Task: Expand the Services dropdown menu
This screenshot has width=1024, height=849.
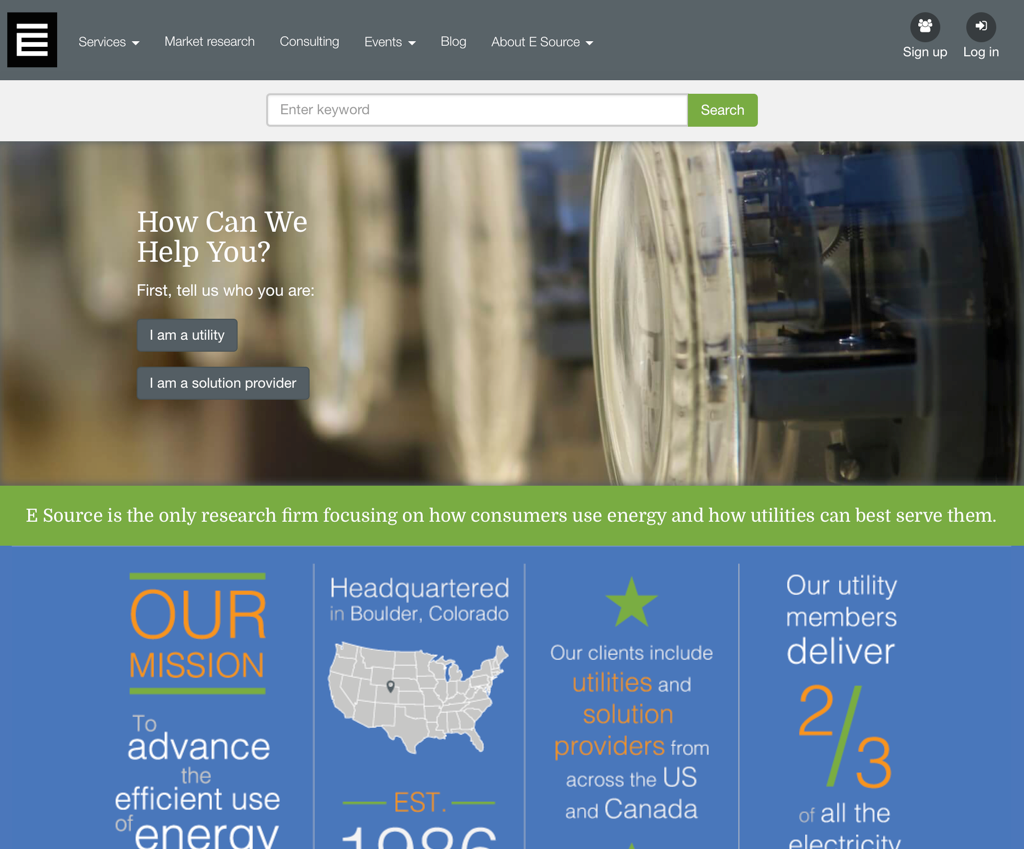Action: pyautogui.click(x=108, y=42)
